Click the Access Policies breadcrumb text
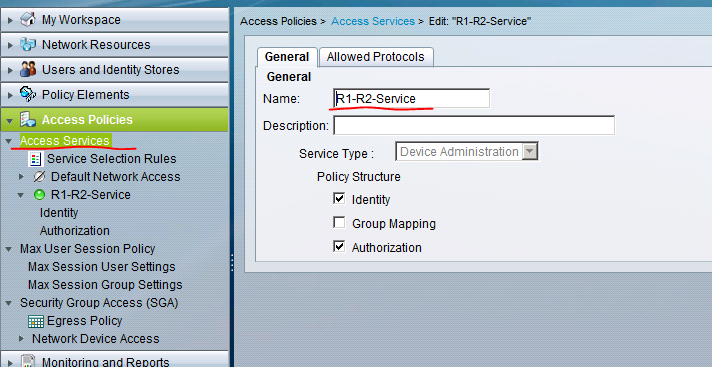 tap(278, 21)
